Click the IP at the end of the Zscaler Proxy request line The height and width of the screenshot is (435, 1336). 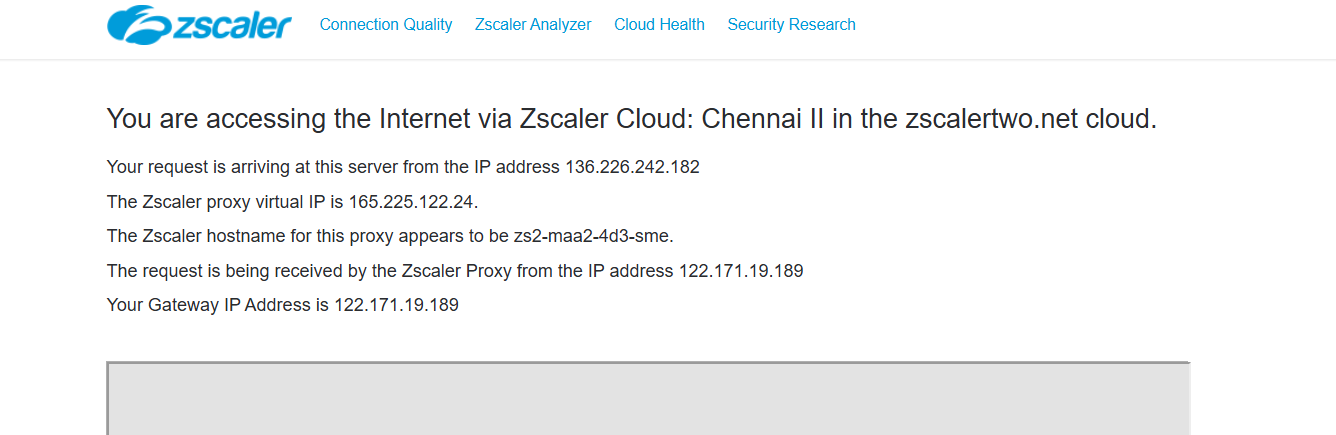(741, 271)
